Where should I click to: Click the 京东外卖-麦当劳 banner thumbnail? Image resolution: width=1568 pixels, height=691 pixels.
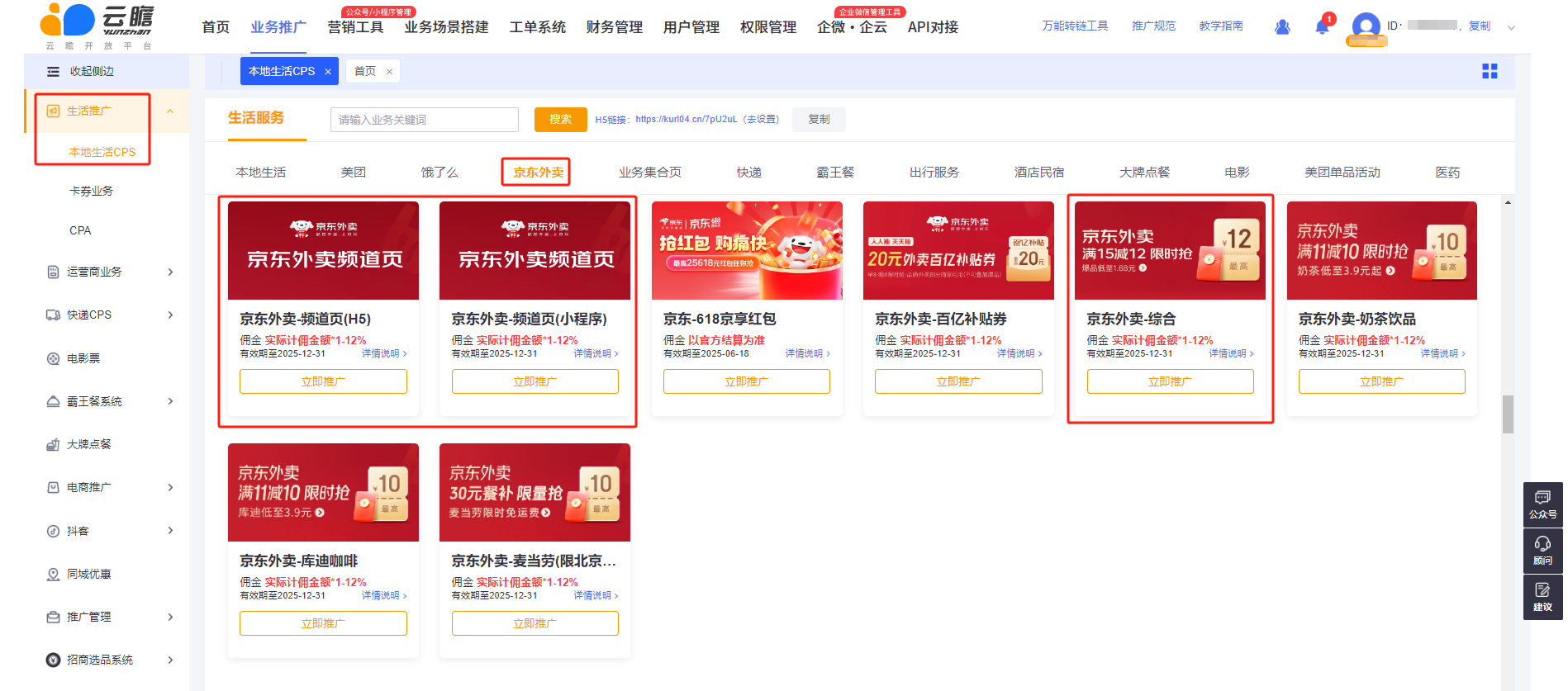click(535, 493)
